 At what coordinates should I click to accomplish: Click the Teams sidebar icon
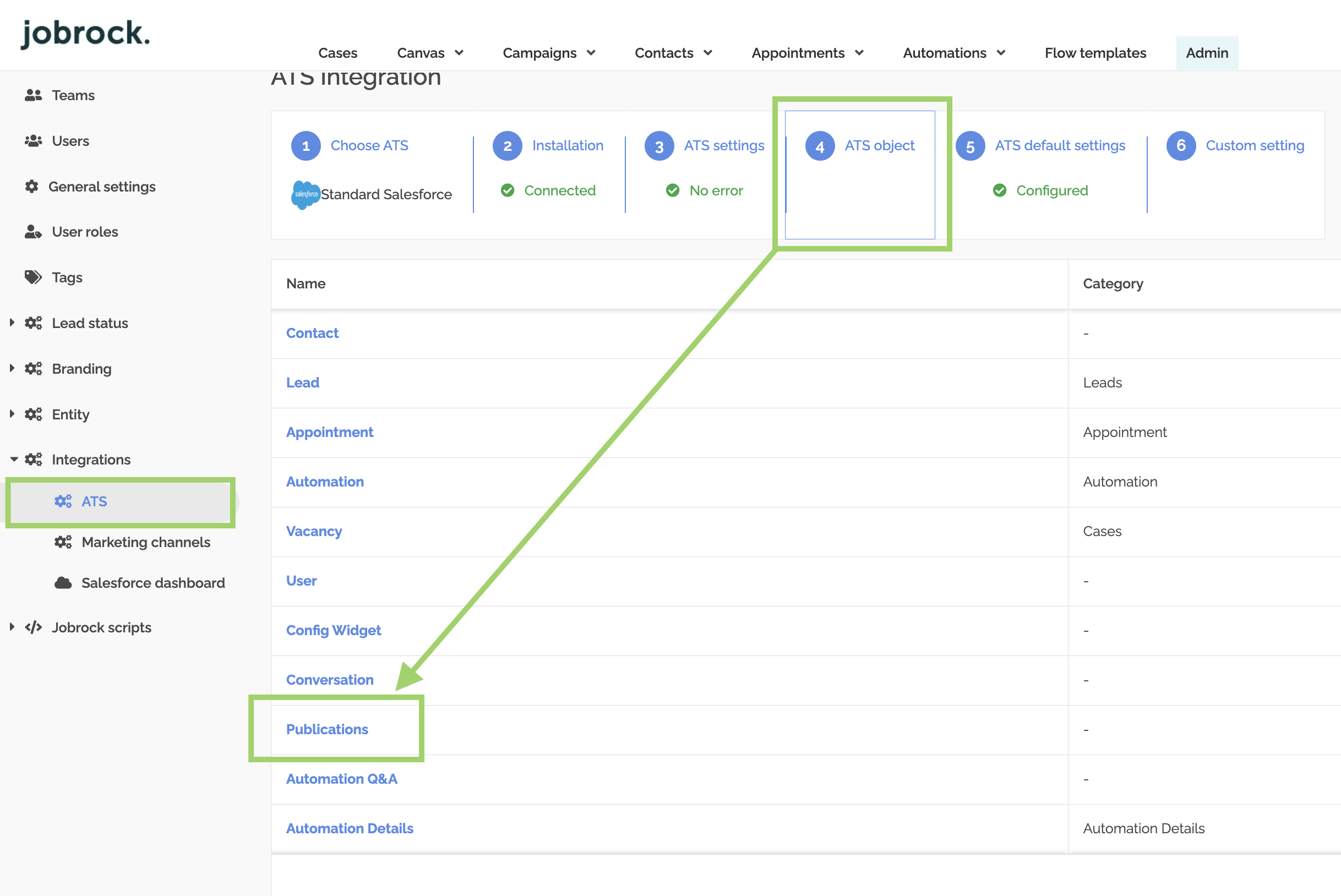point(33,95)
